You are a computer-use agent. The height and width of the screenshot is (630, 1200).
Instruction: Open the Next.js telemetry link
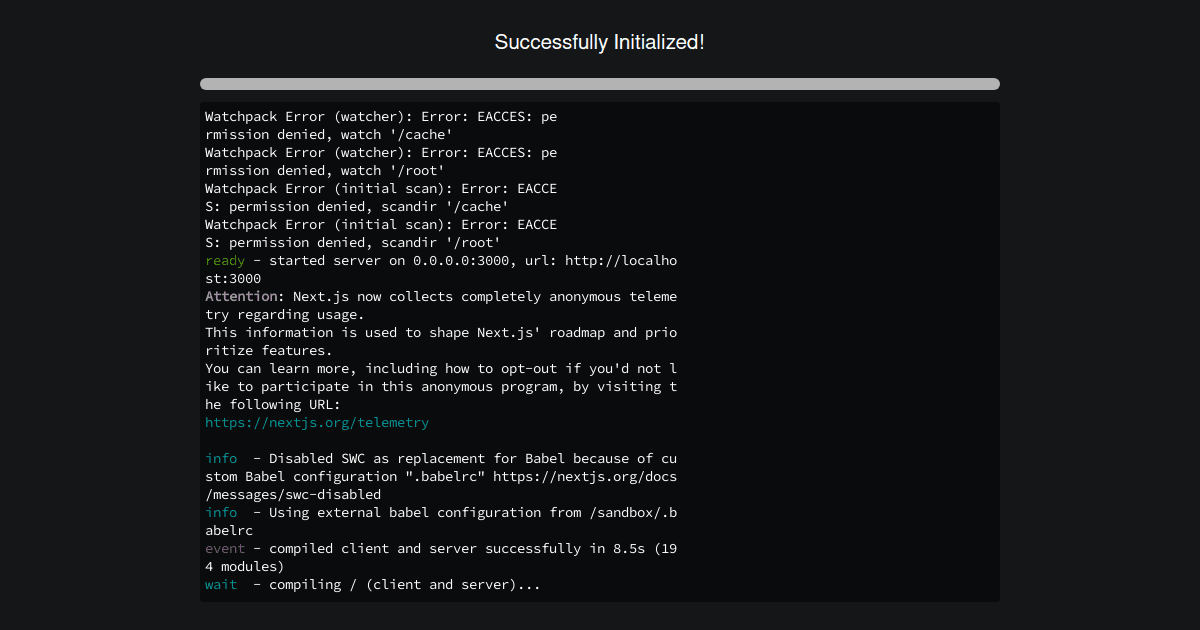pyautogui.click(x=316, y=422)
